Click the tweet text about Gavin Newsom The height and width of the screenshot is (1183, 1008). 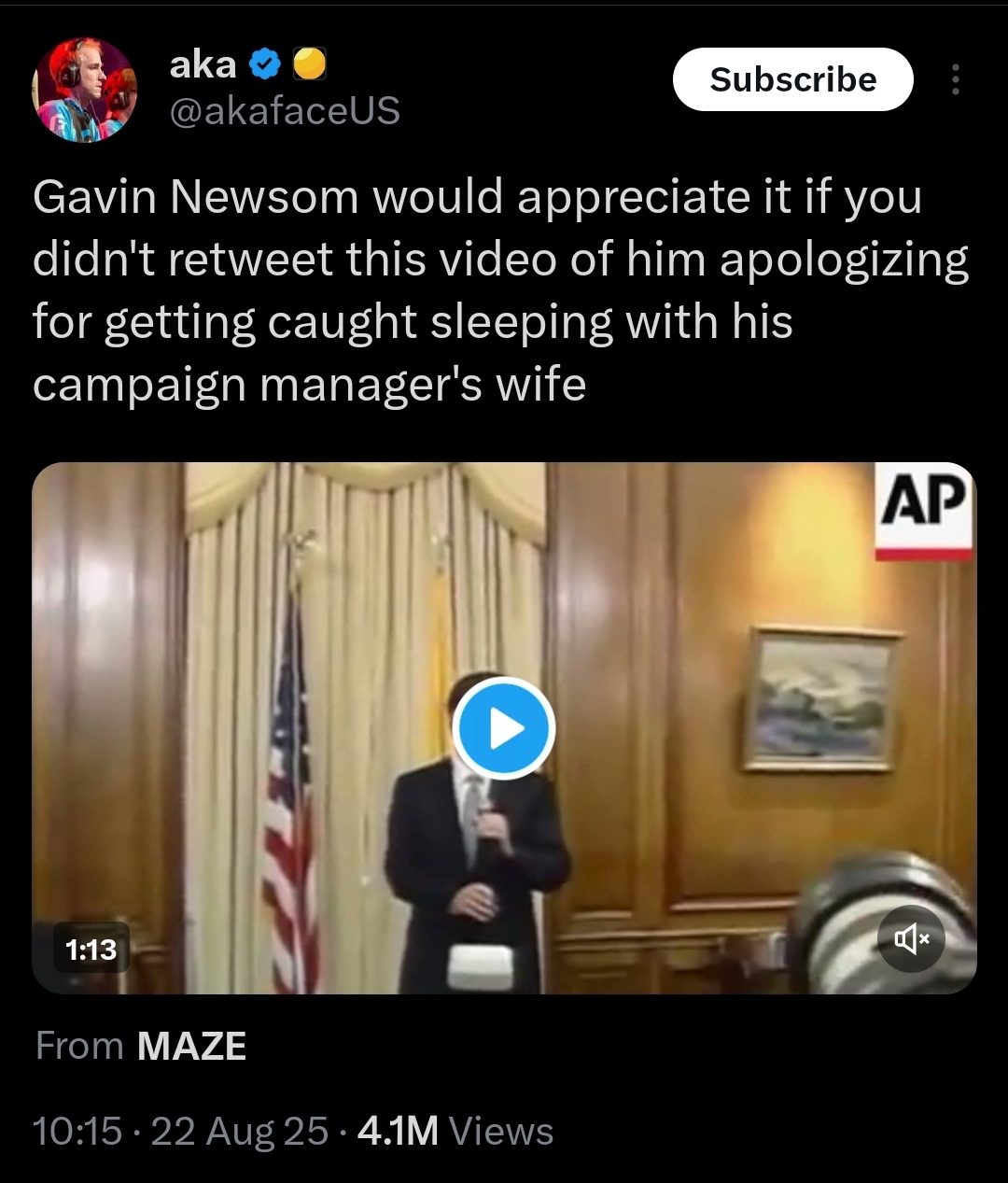click(x=501, y=290)
